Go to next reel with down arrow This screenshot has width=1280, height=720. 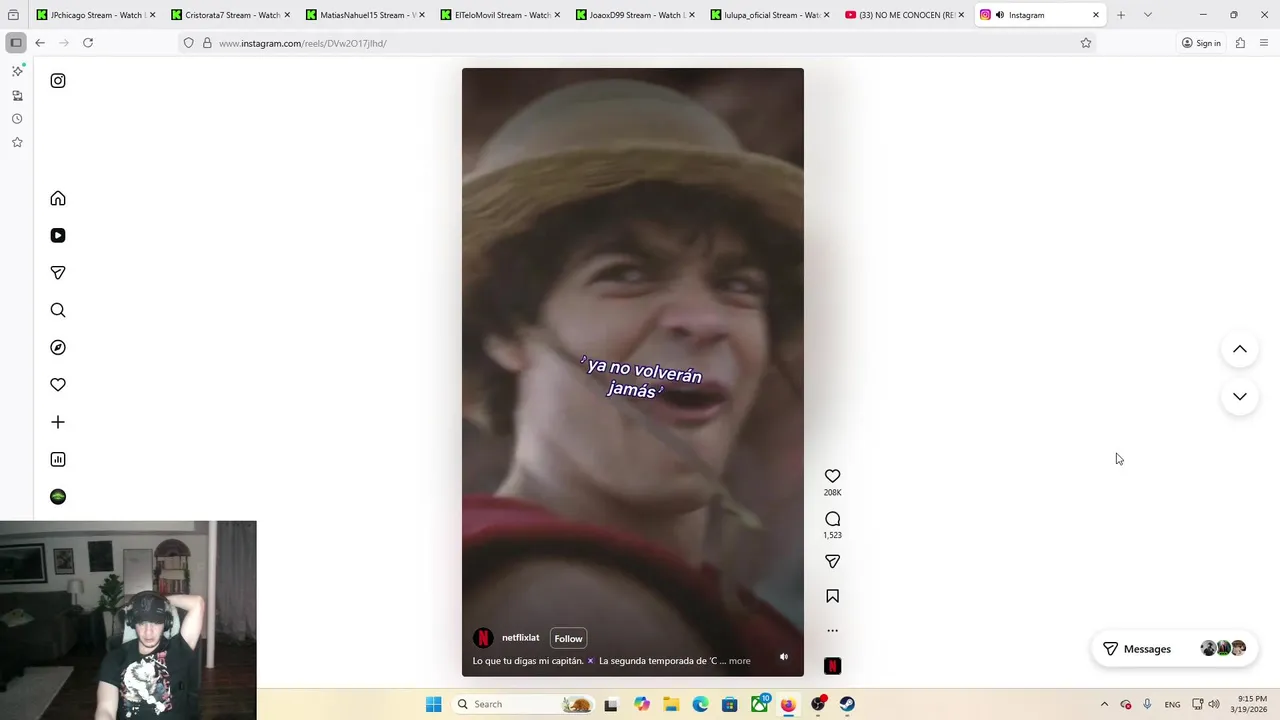tap(1239, 396)
